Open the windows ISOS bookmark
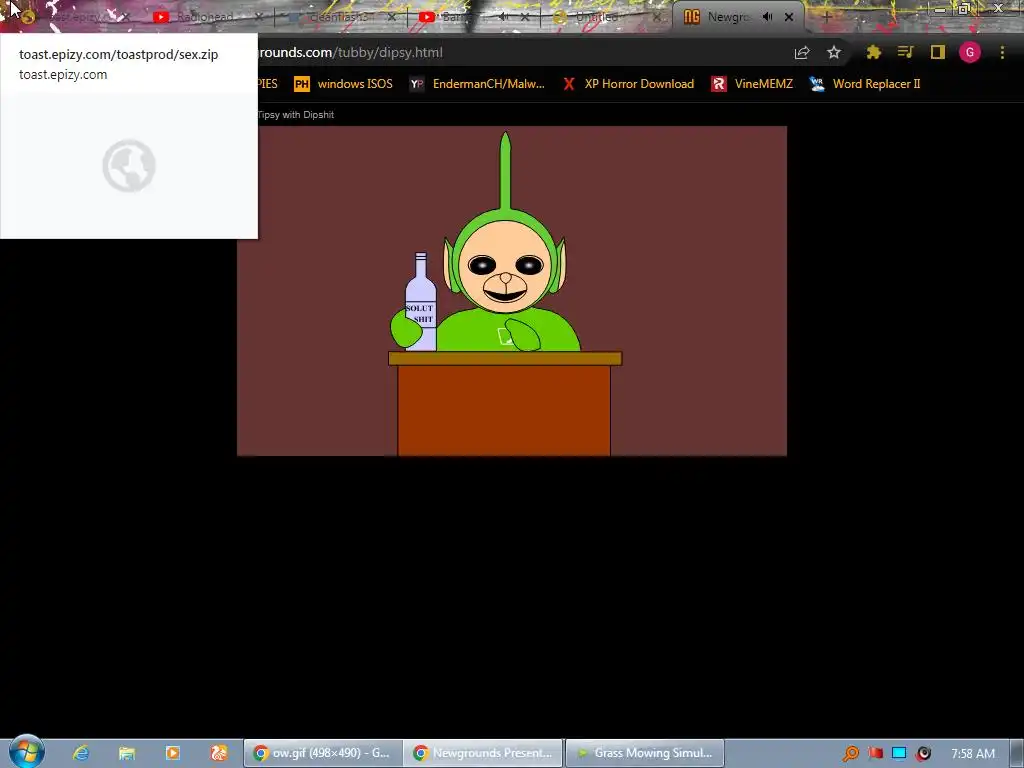Viewport: 1024px width, 768px height. click(344, 84)
